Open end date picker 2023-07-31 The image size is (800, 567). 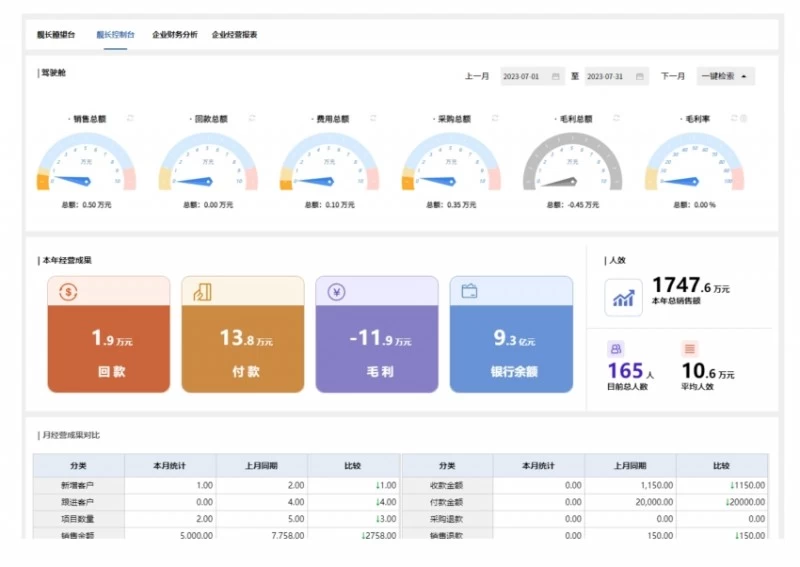[x=615, y=76]
